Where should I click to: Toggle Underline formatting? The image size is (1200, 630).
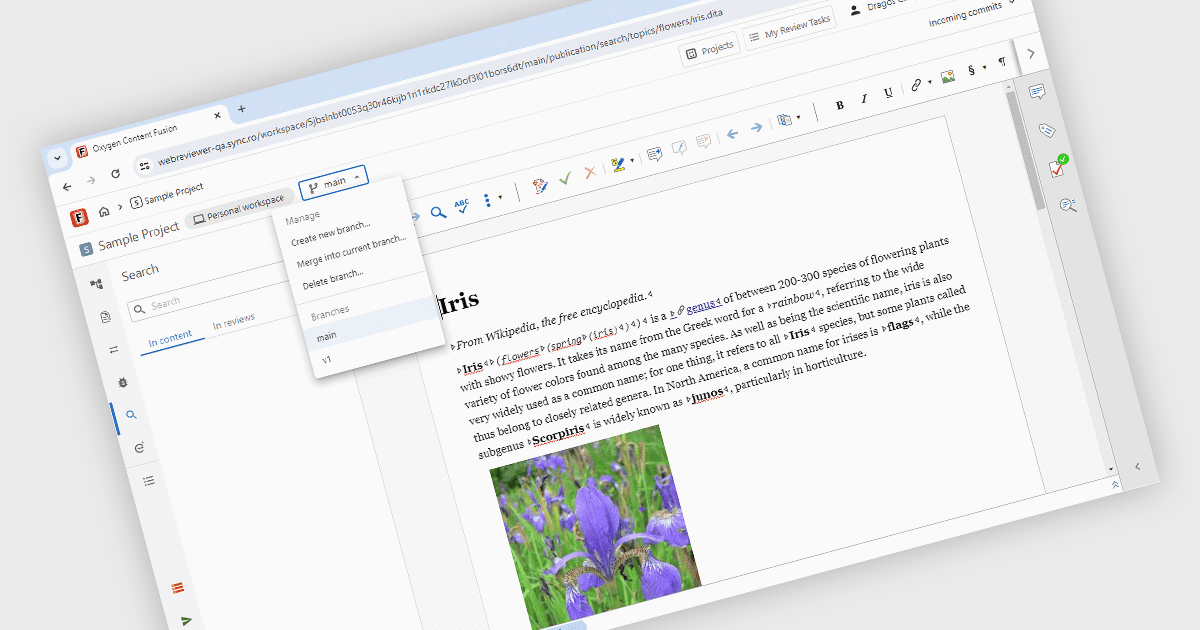(x=889, y=92)
